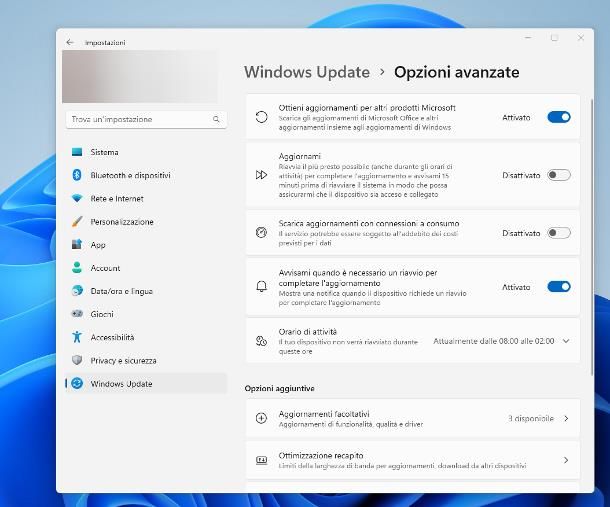Click the 'Opzioni aggiuntive' heading
Screen dimensions: 610x507
point(279,388)
